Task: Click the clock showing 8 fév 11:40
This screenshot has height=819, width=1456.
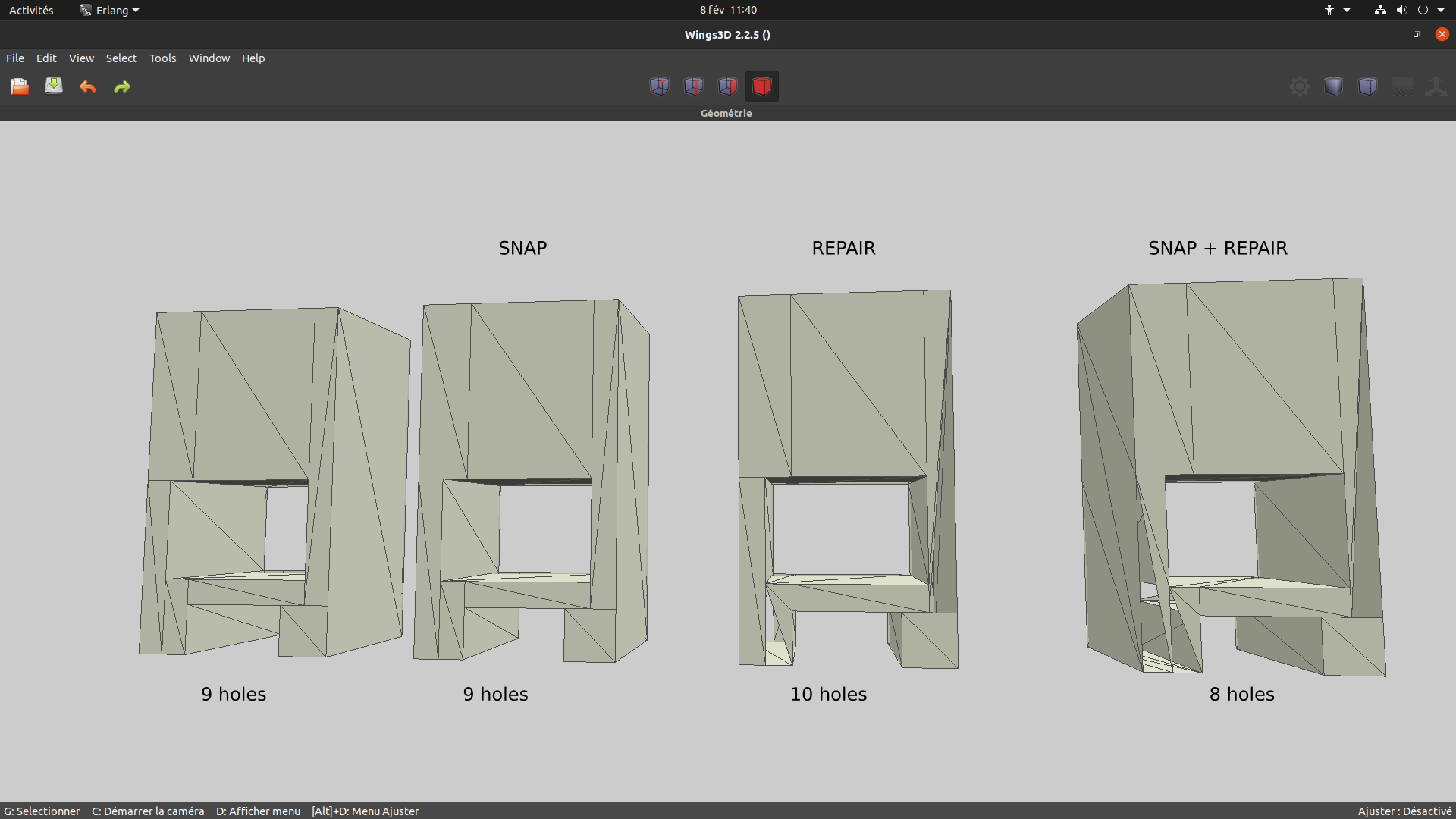Action: [x=728, y=10]
